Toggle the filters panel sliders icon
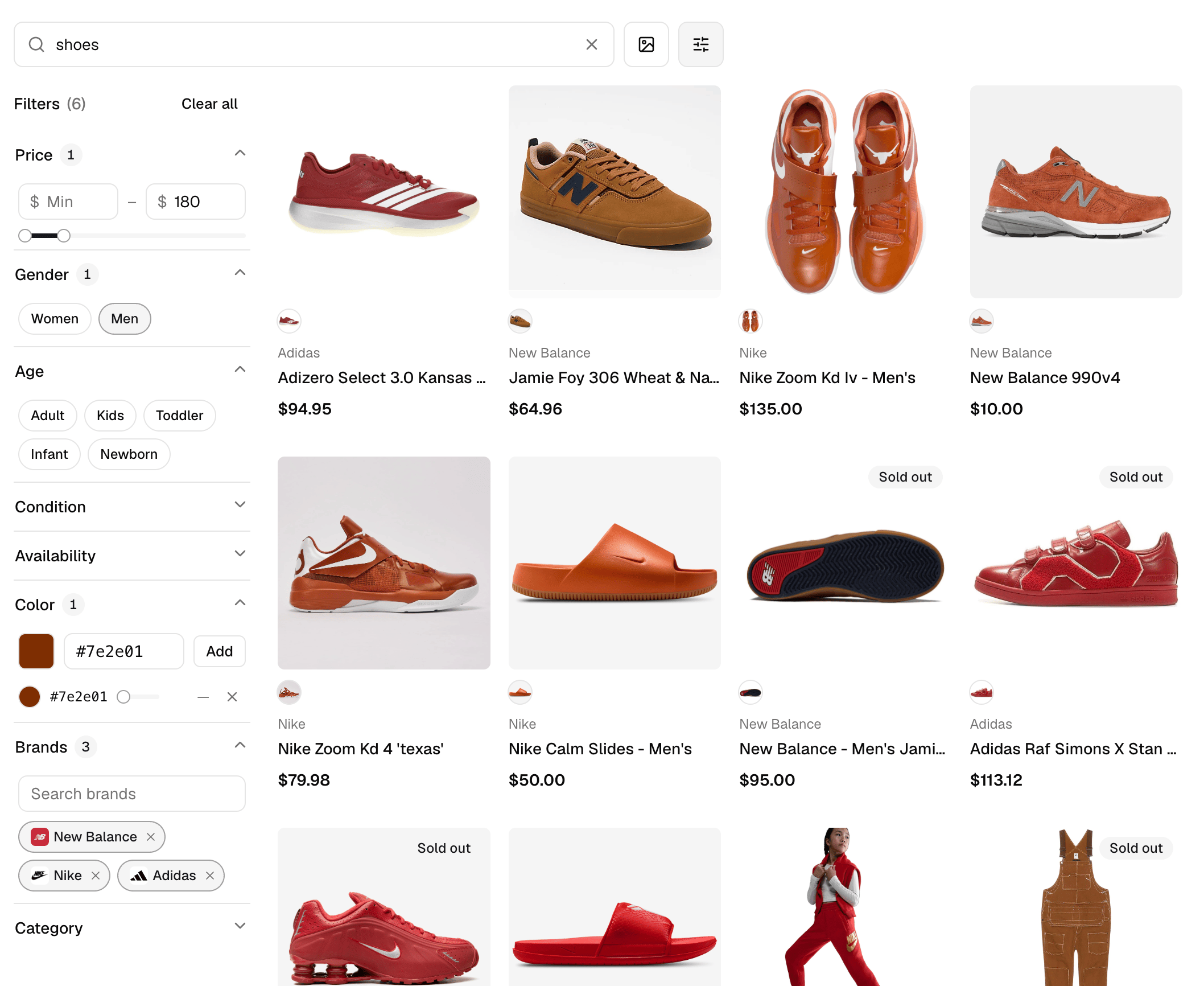Viewport: 1204px width, 986px height. [x=701, y=44]
